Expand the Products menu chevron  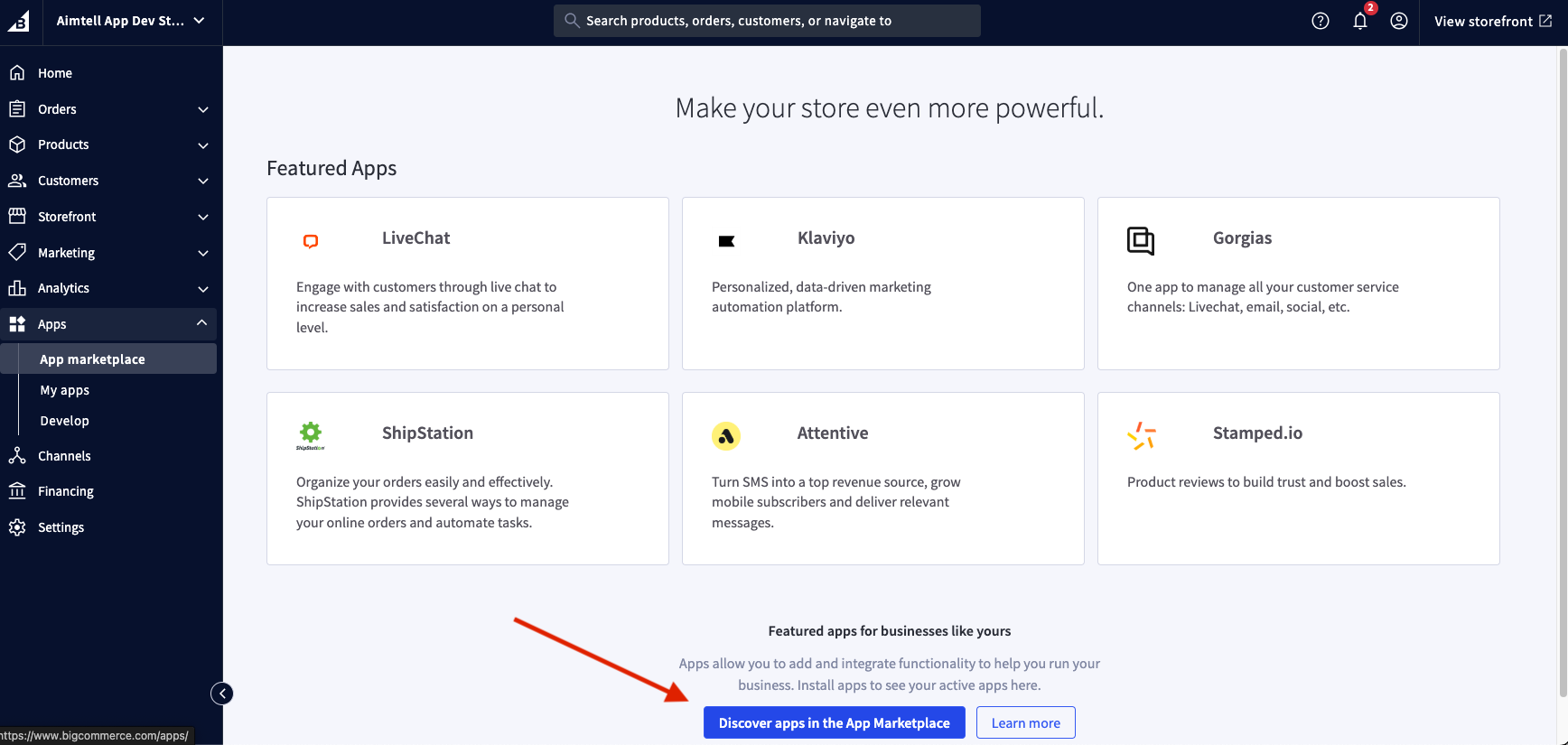coord(203,145)
